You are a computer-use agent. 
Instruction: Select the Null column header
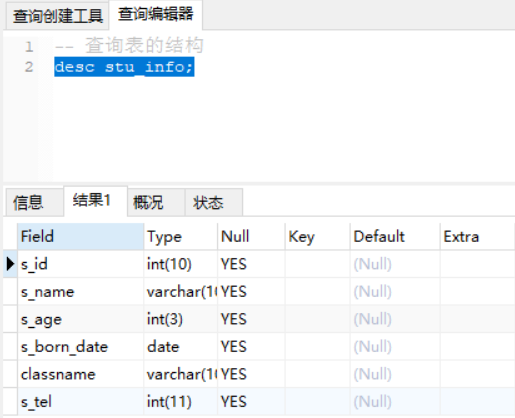(251, 237)
